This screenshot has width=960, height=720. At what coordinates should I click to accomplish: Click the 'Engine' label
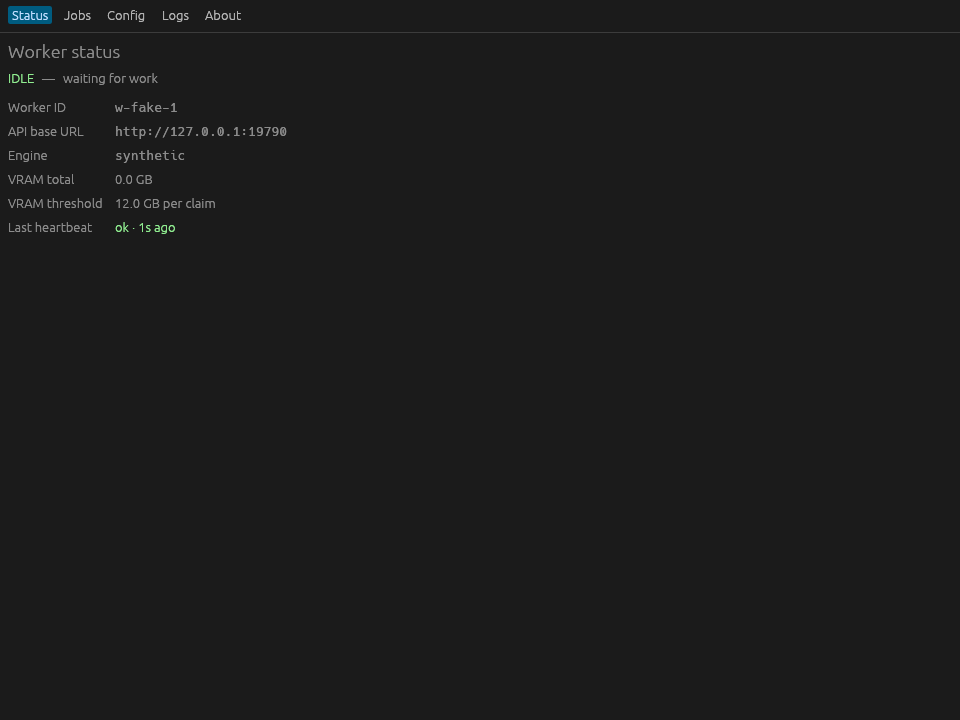[x=28, y=156]
